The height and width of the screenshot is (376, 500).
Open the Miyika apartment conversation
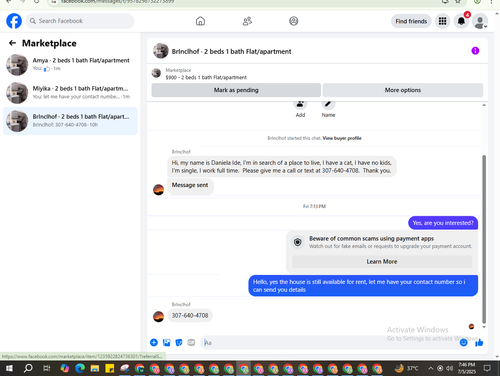tap(70, 93)
